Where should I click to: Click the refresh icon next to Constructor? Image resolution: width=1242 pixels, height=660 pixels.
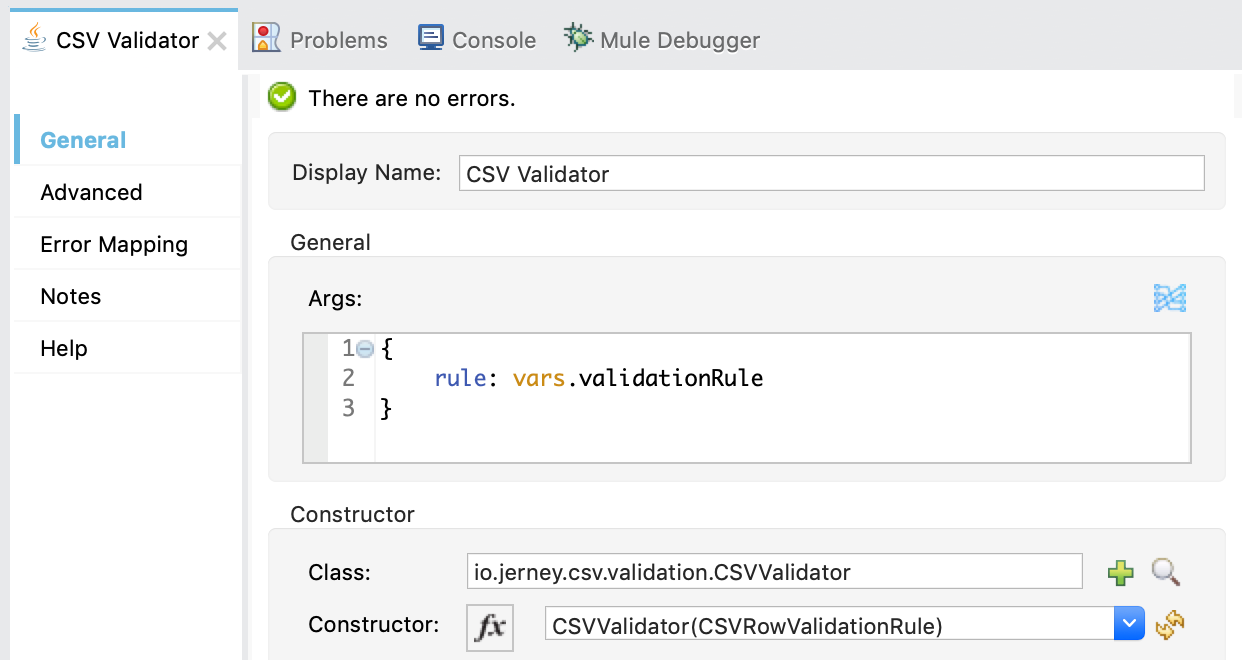[1169, 625]
